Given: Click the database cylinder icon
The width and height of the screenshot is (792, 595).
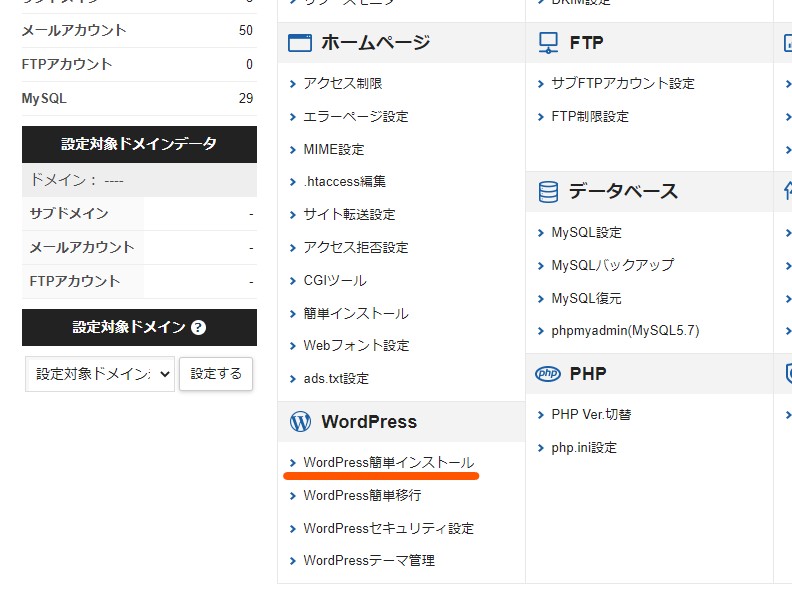Looking at the screenshot, I should click(x=548, y=192).
